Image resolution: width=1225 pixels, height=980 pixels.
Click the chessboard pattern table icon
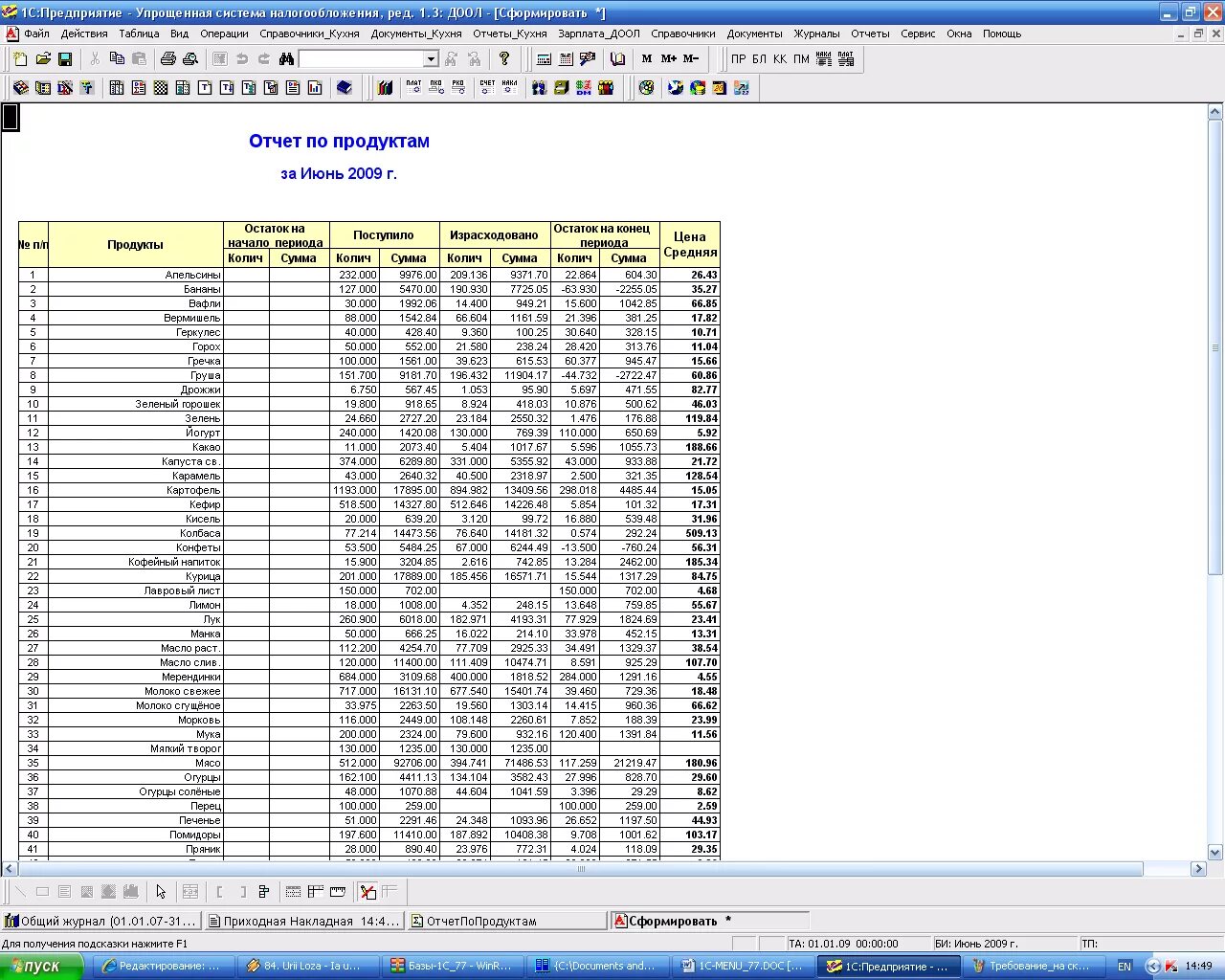coord(161,88)
